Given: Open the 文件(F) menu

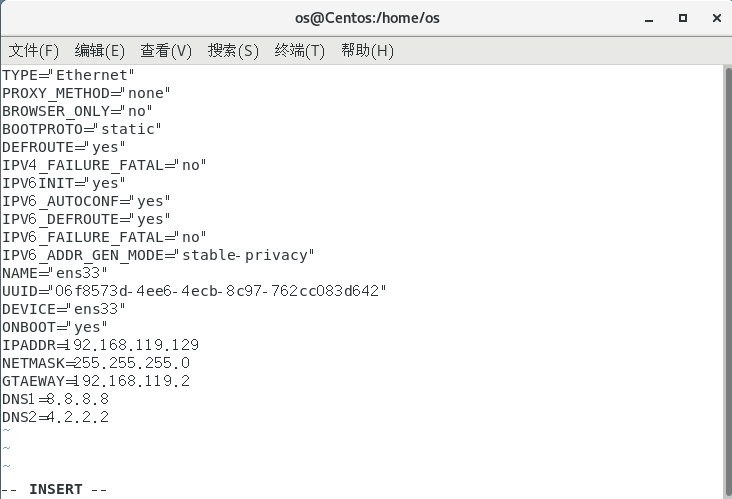Looking at the screenshot, I should click(34, 51).
